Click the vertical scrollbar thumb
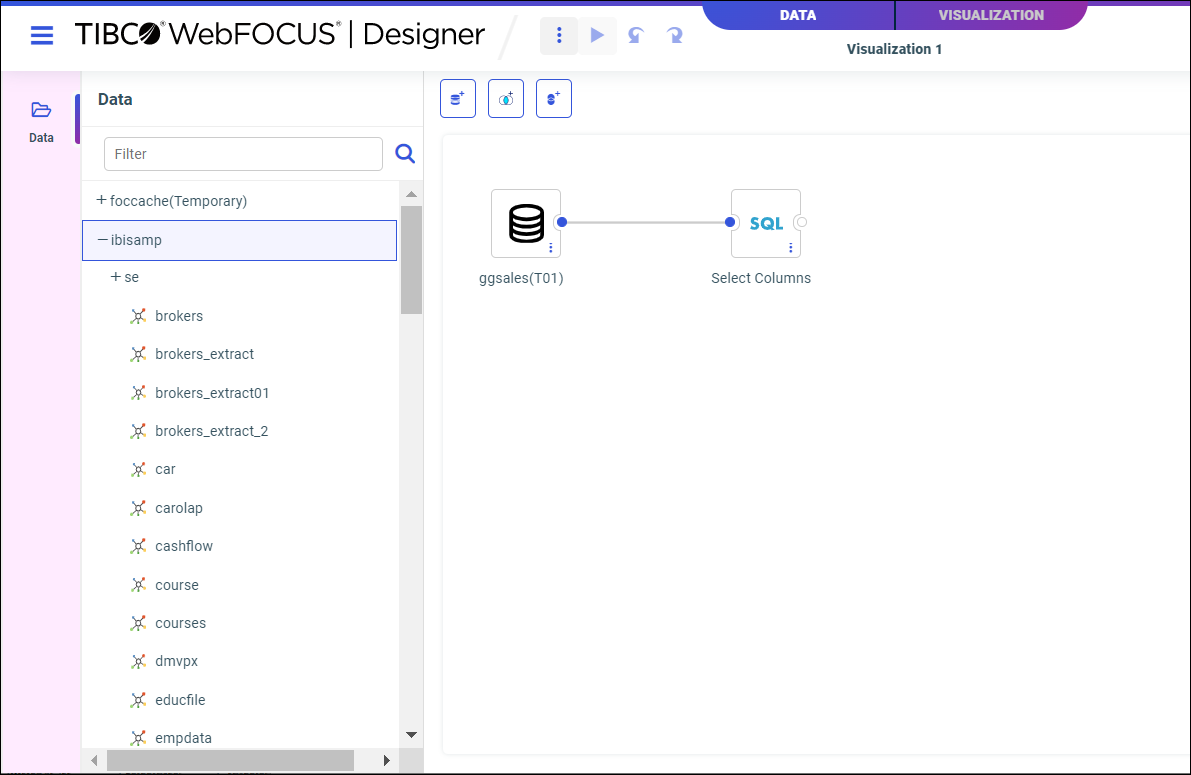The image size is (1191, 775). [411, 259]
